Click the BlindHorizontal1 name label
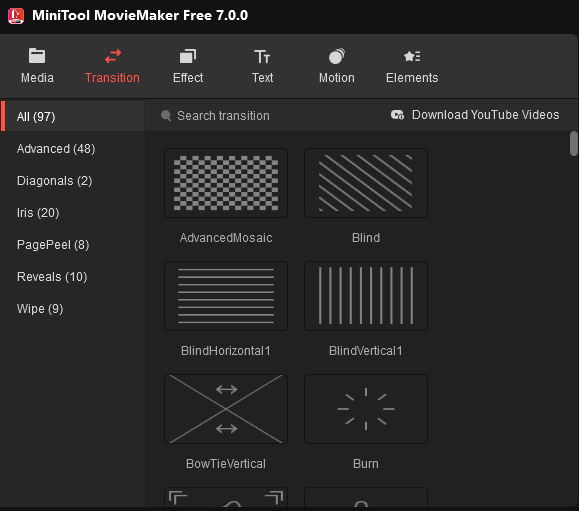This screenshot has height=511, width=579. 226,351
